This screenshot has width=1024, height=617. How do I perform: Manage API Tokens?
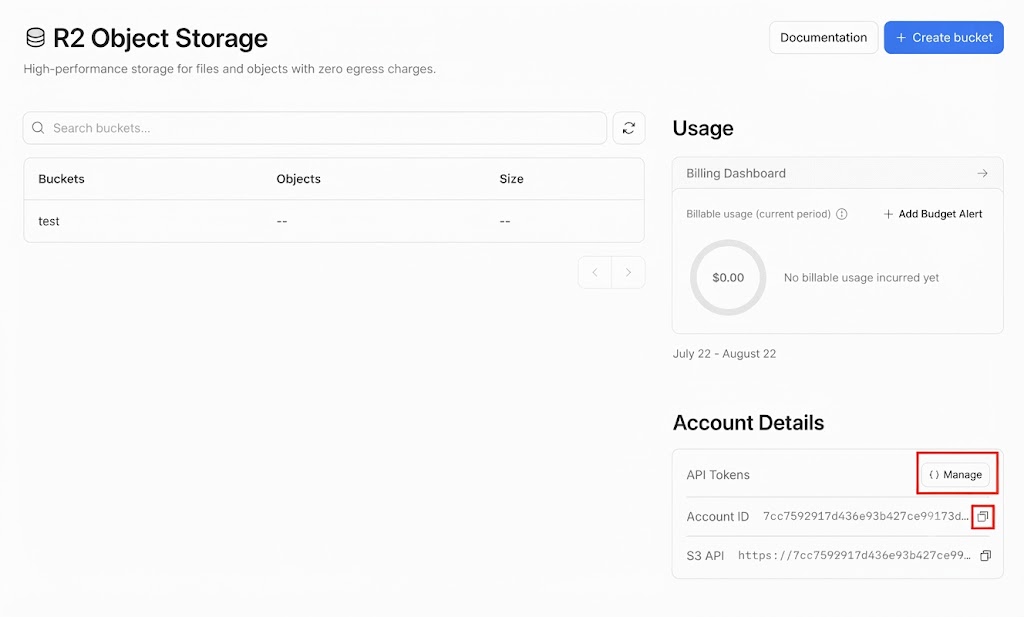point(955,475)
